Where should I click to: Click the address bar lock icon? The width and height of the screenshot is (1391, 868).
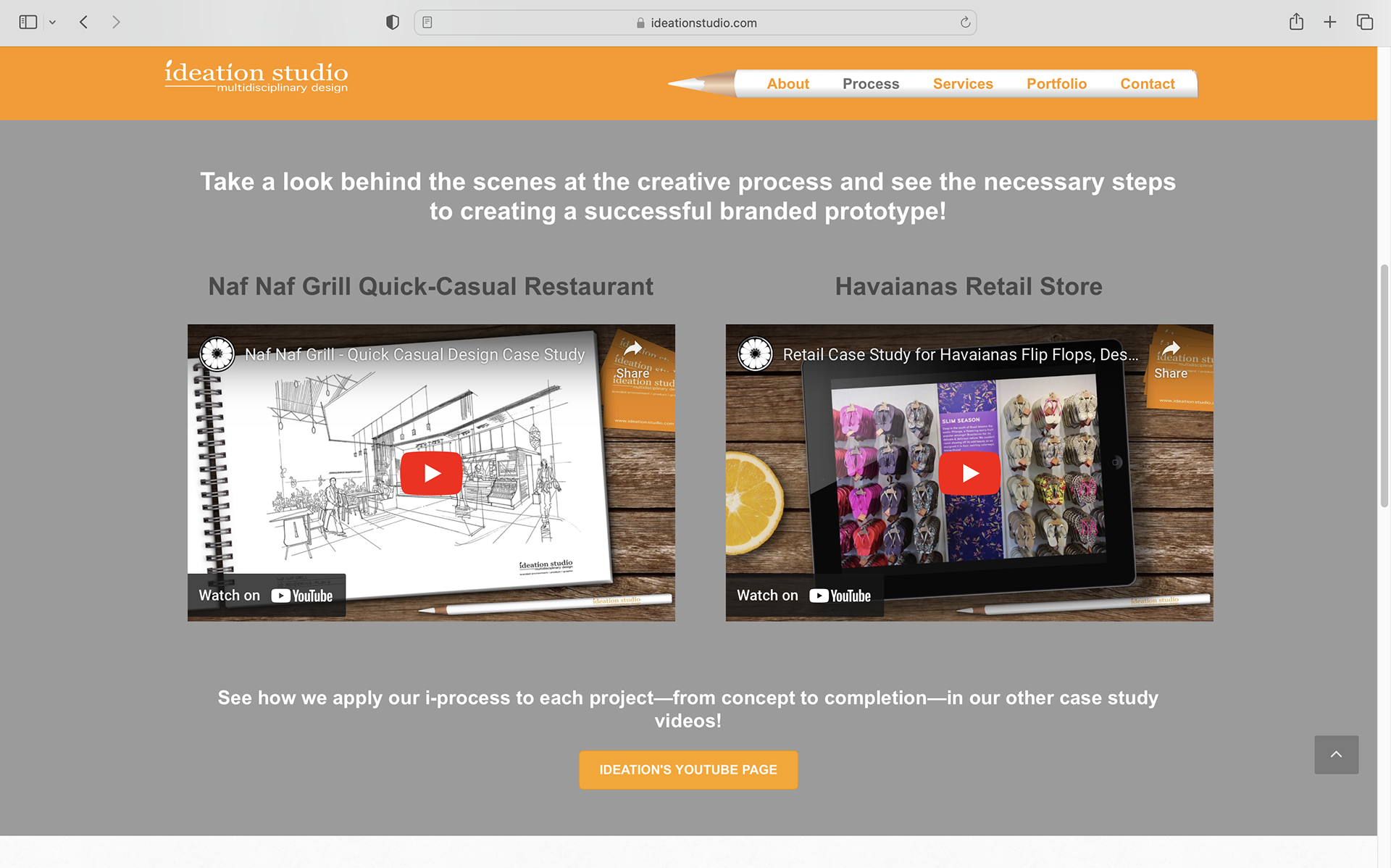coord(640,22)
